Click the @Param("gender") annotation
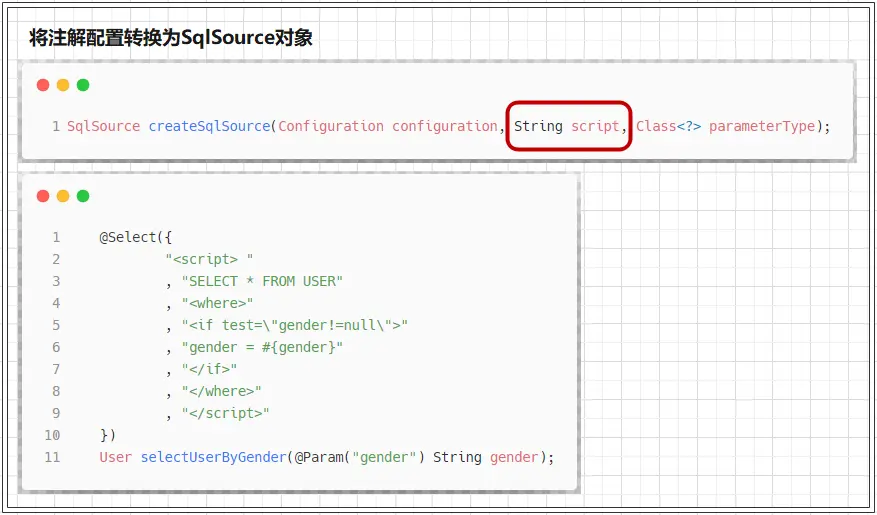877x515 pixels. pos(360,457)
